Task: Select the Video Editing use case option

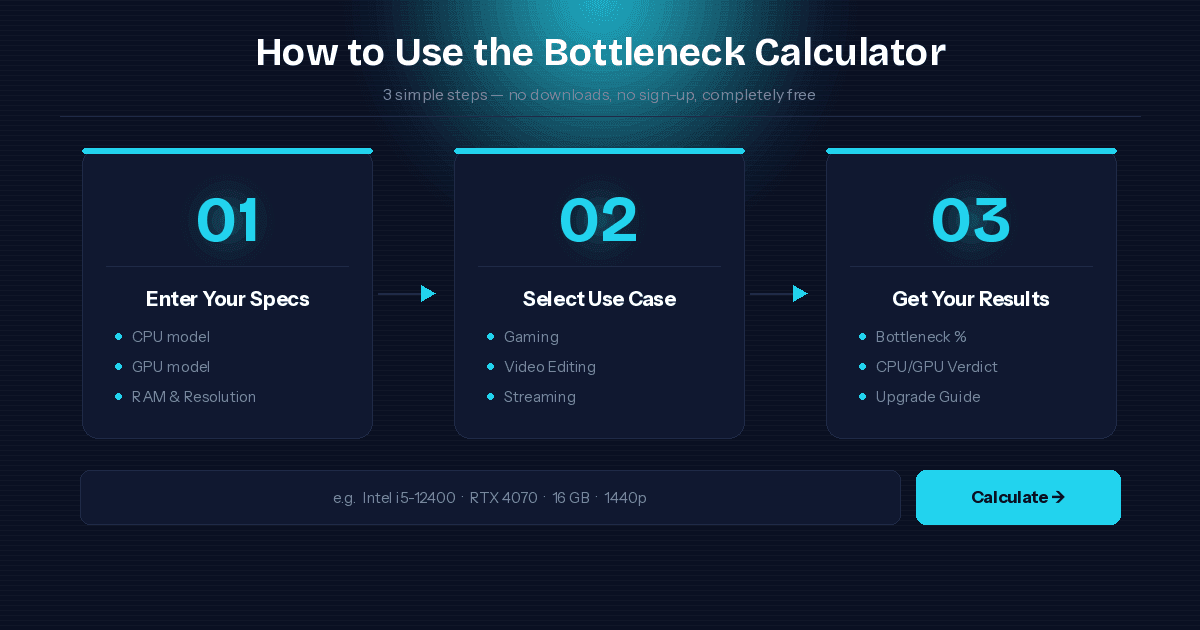Action: click(550, 367)
